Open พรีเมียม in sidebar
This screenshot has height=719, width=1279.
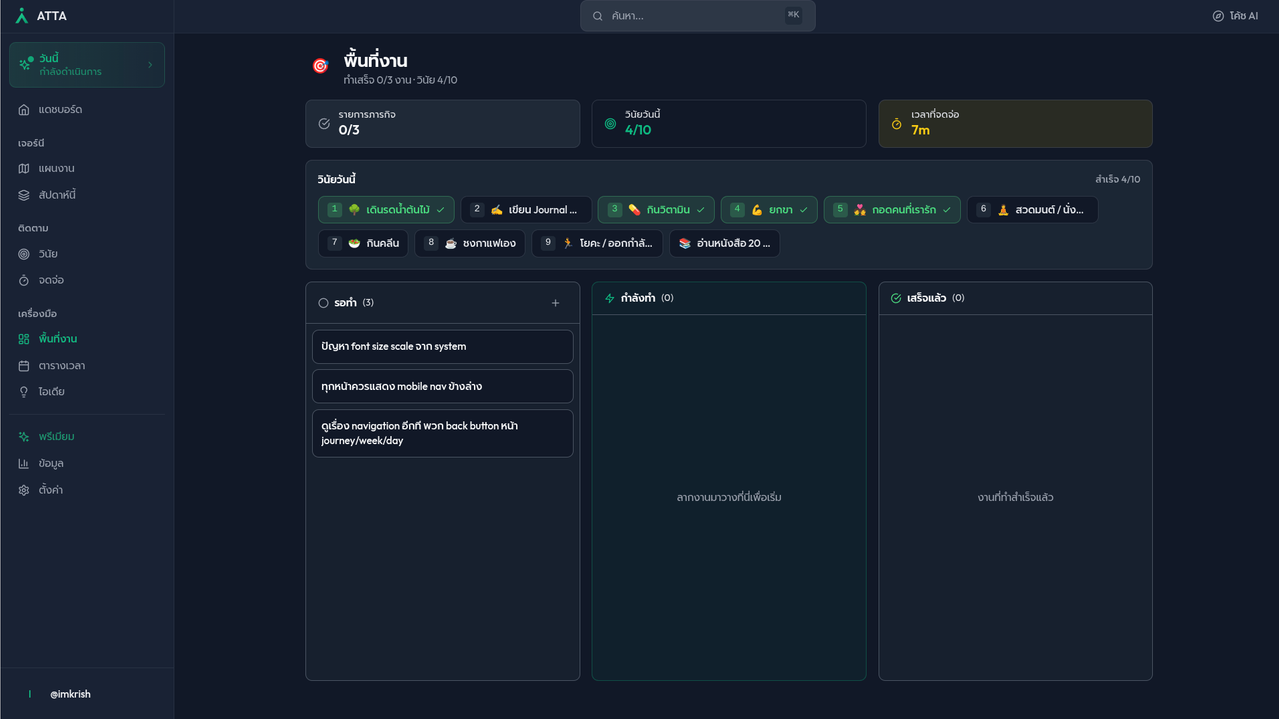coord(87,437)
